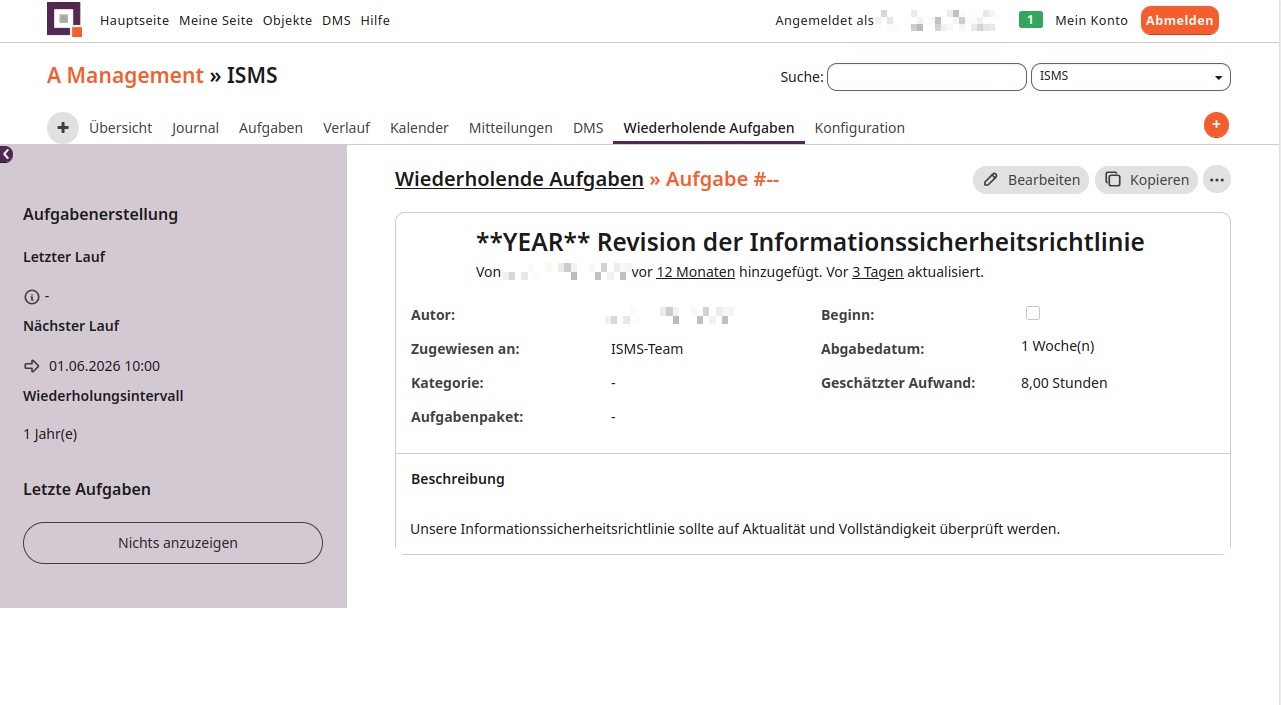Go to Meine Seite
Viewport: 1281px width, 705px height.
tap(216, 20)
